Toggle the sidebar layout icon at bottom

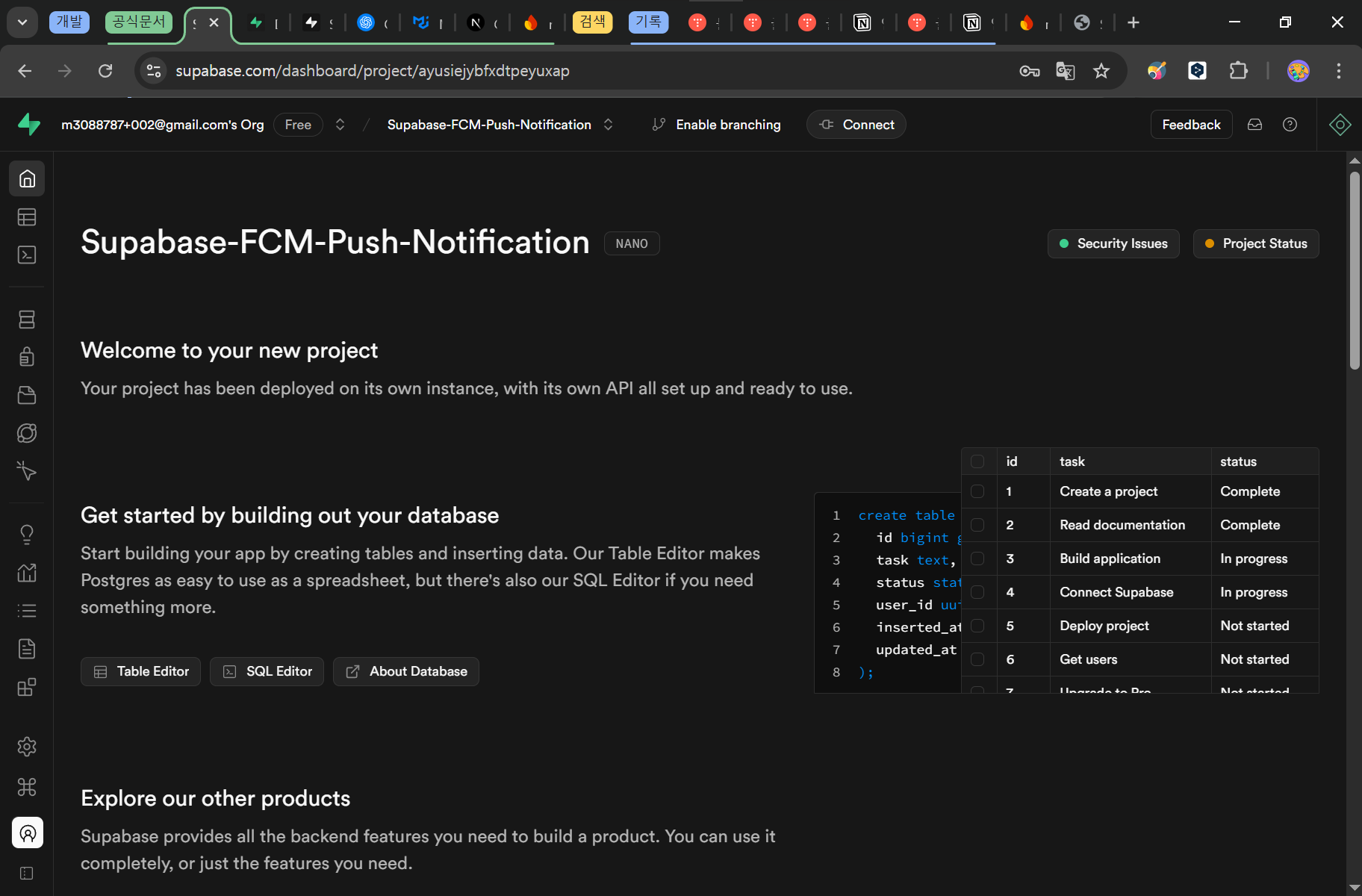tap(27, 874)
